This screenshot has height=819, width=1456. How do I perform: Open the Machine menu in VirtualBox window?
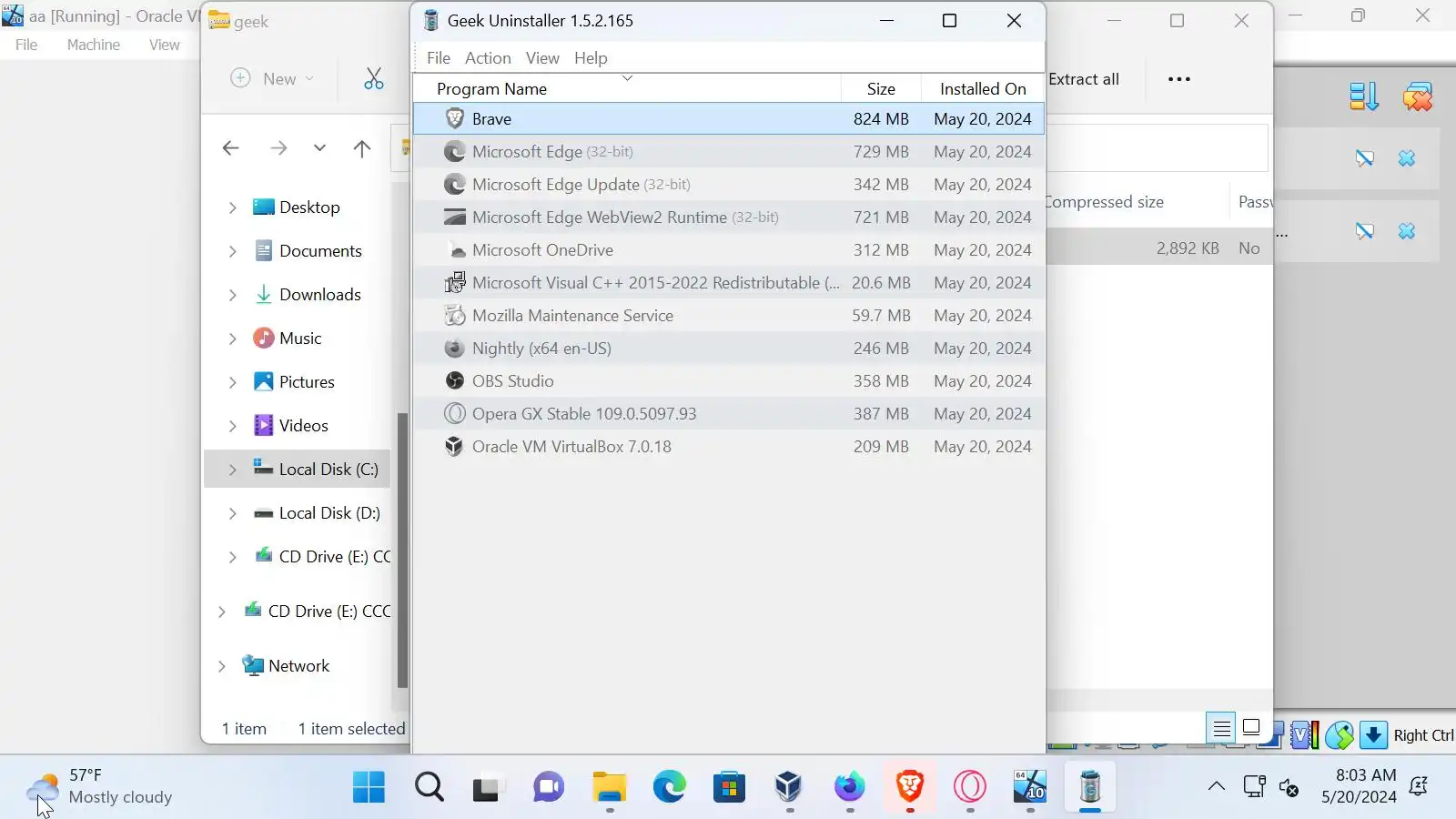[94, 45]
